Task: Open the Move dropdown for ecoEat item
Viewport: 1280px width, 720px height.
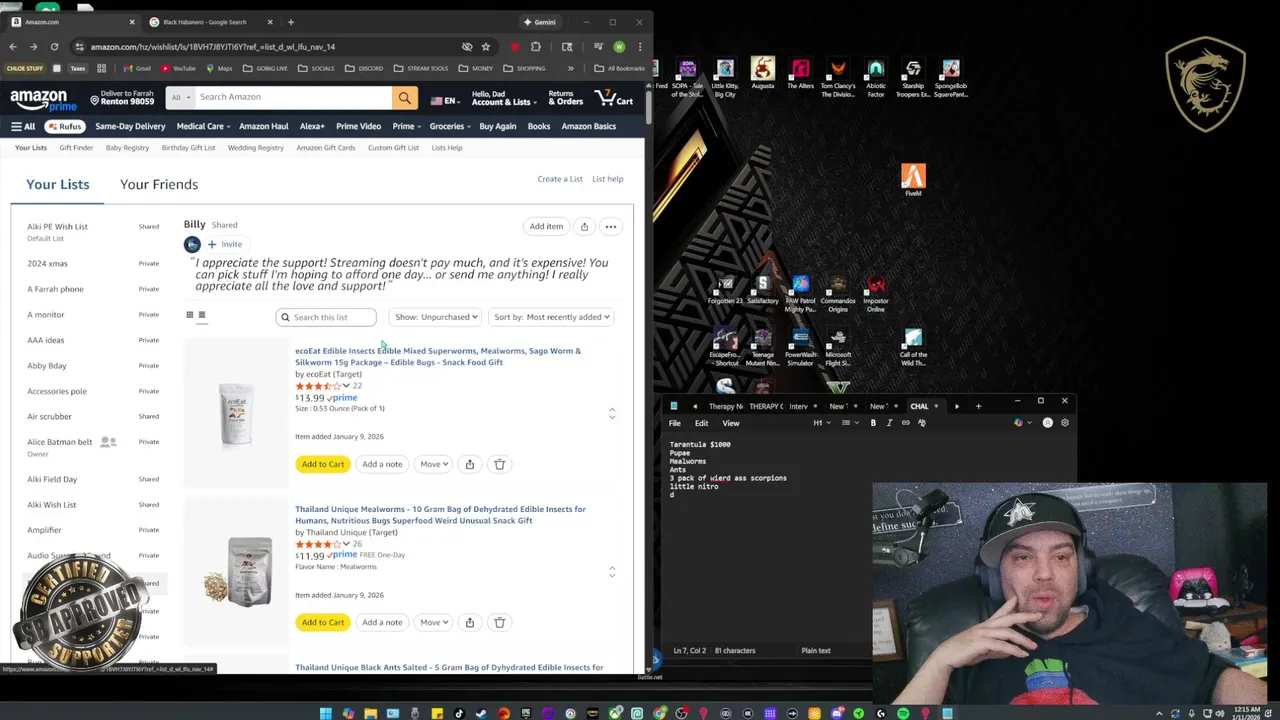Action: 433,464
